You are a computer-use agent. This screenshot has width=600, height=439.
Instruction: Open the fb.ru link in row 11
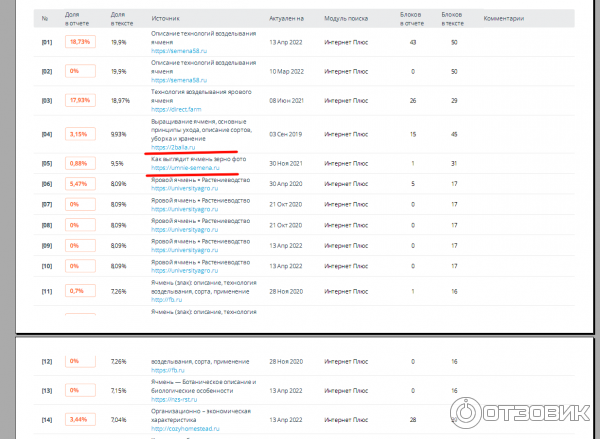point(166,300)
